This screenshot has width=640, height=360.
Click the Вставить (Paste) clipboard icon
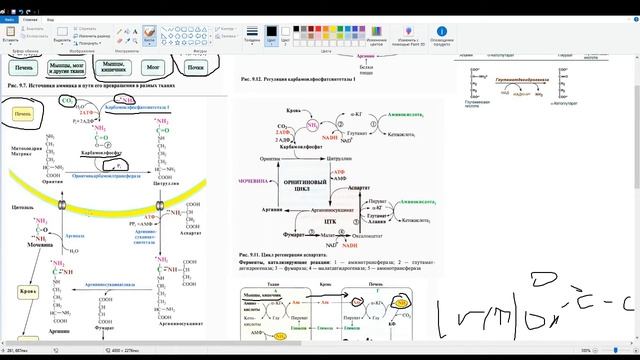point(10,31)
